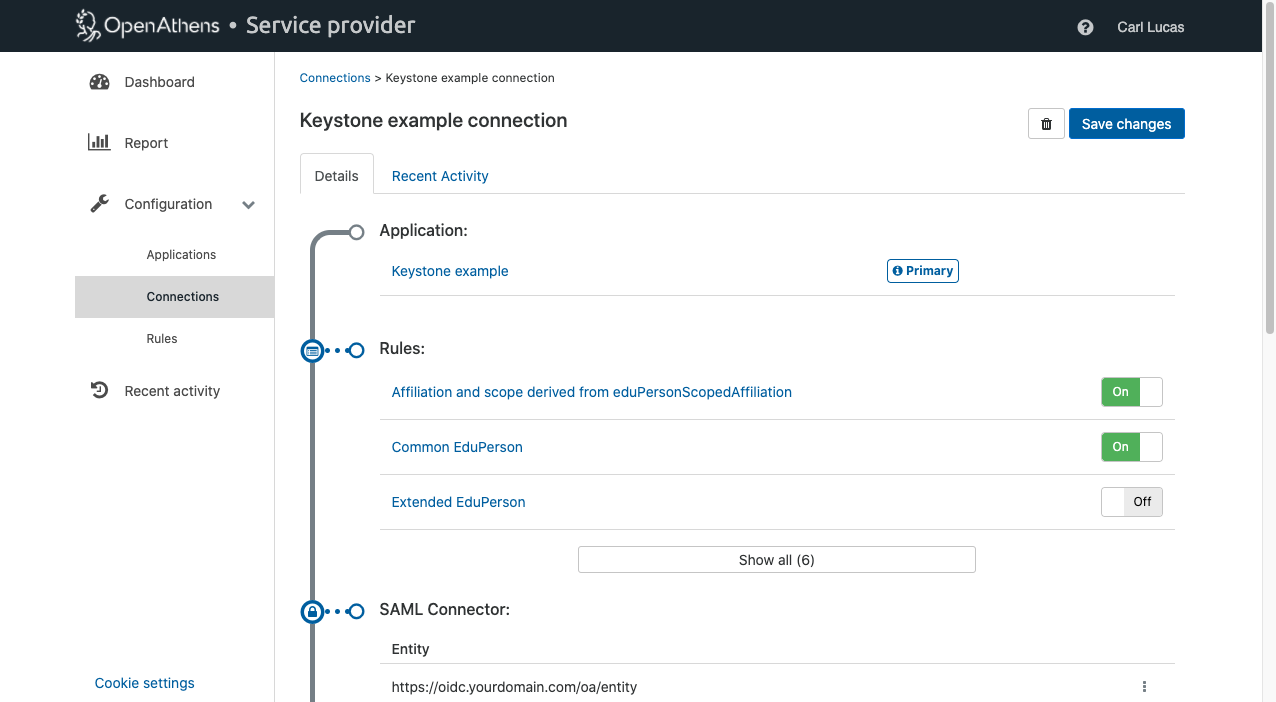Click the Configuration wrench icon

coord(99,204)
